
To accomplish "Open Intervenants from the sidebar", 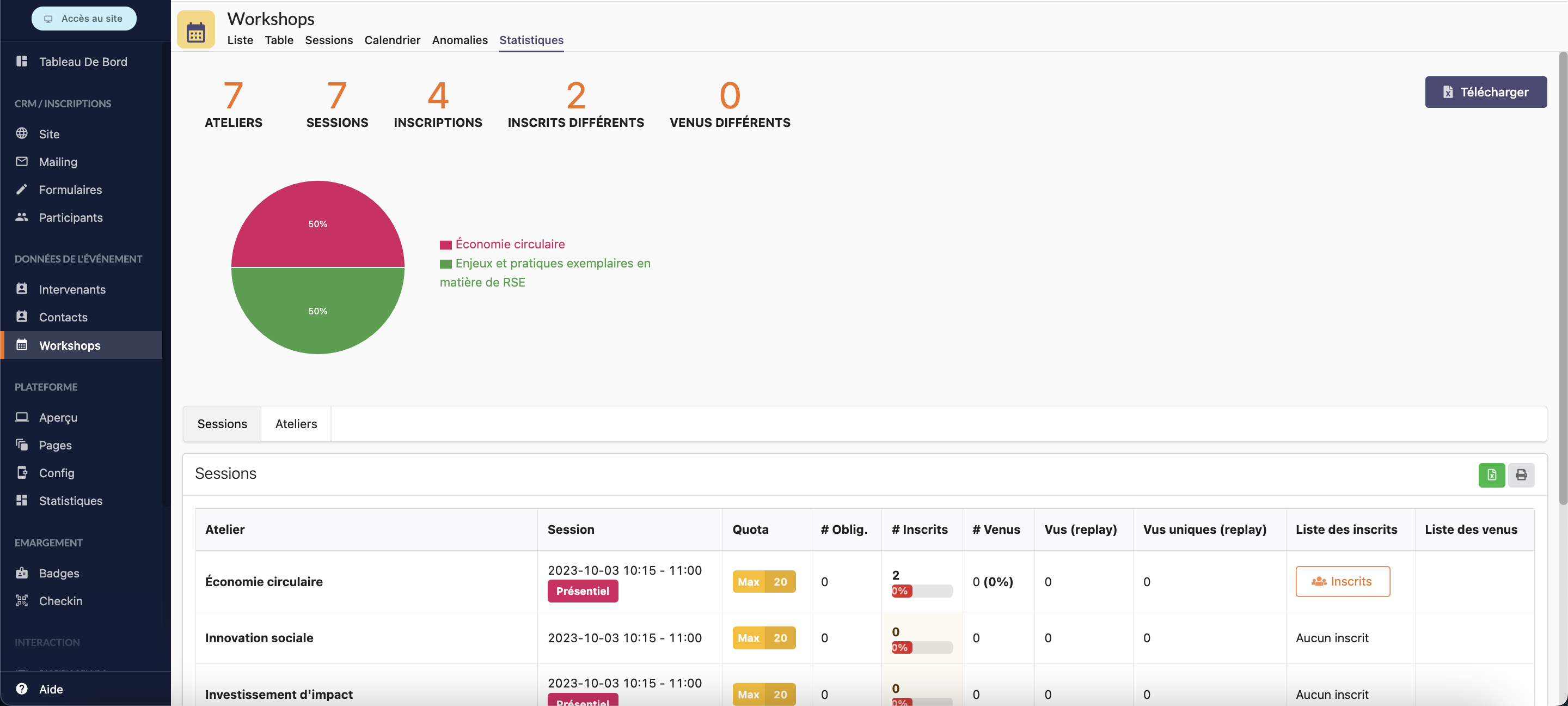I will pyautogui.click(x=72, y=289).
